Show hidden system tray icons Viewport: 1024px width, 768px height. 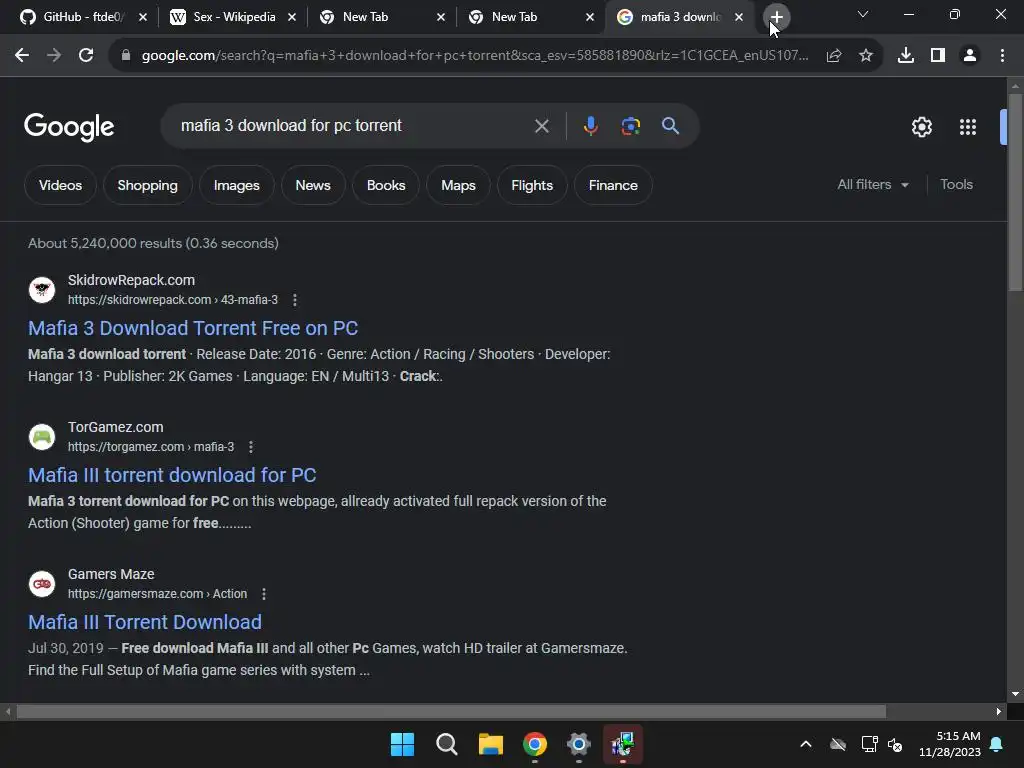click(806, 744)
